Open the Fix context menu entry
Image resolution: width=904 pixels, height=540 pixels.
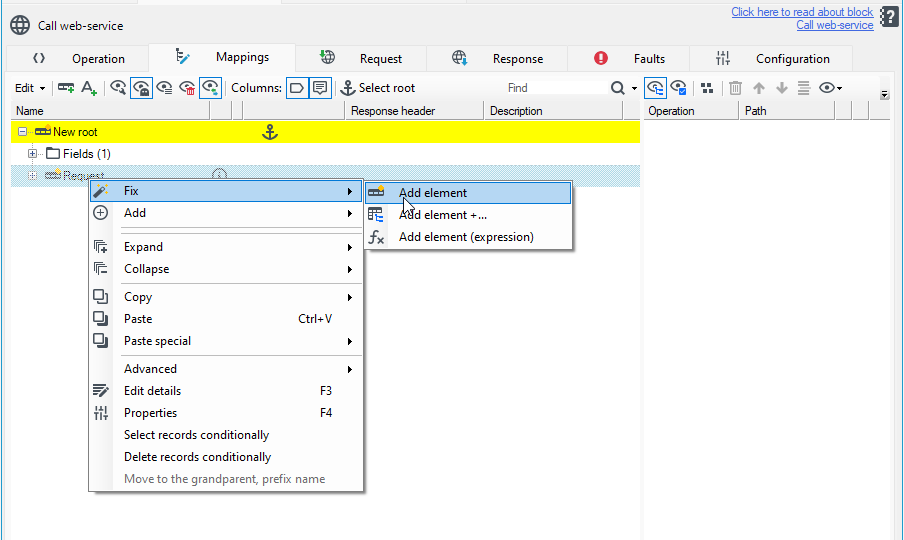(226, 191)
